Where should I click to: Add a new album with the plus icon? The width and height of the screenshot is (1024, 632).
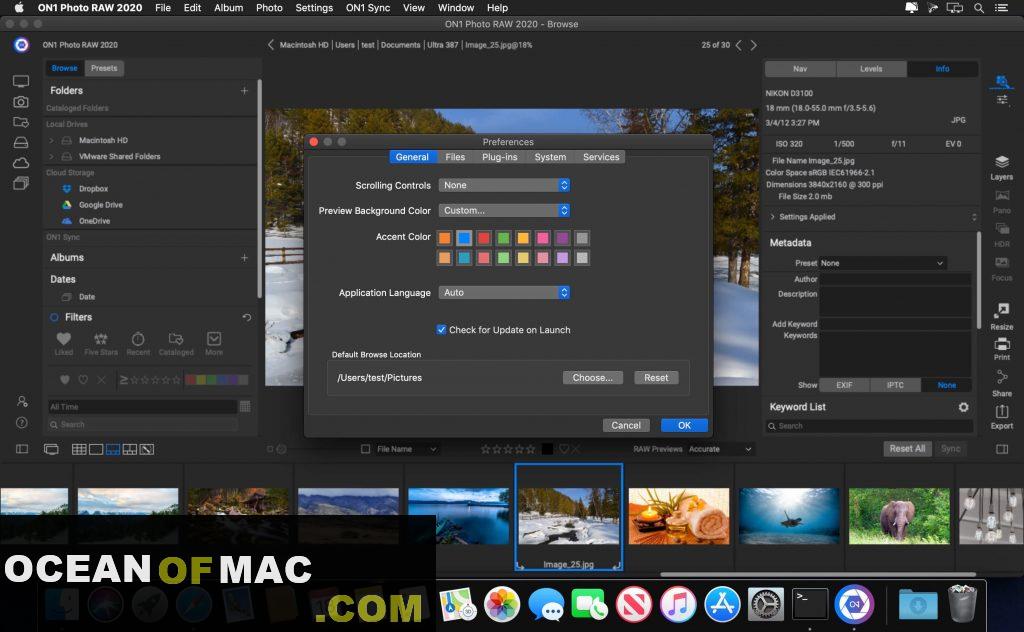[244, 258]
